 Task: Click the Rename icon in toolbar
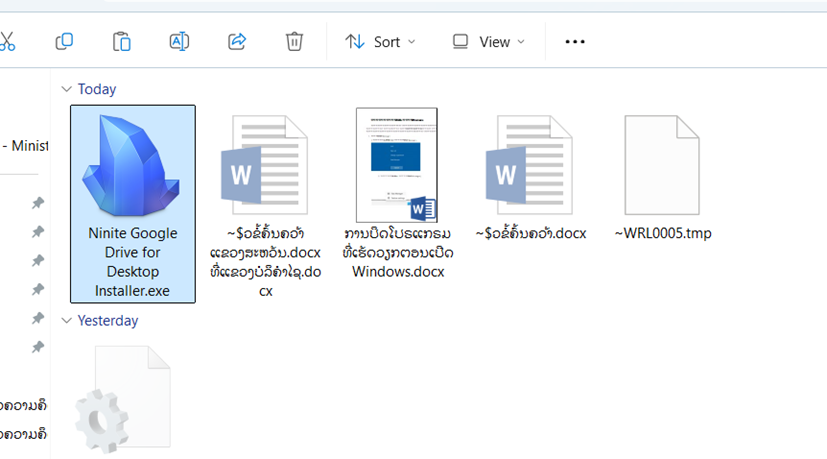tap(179, 41)
